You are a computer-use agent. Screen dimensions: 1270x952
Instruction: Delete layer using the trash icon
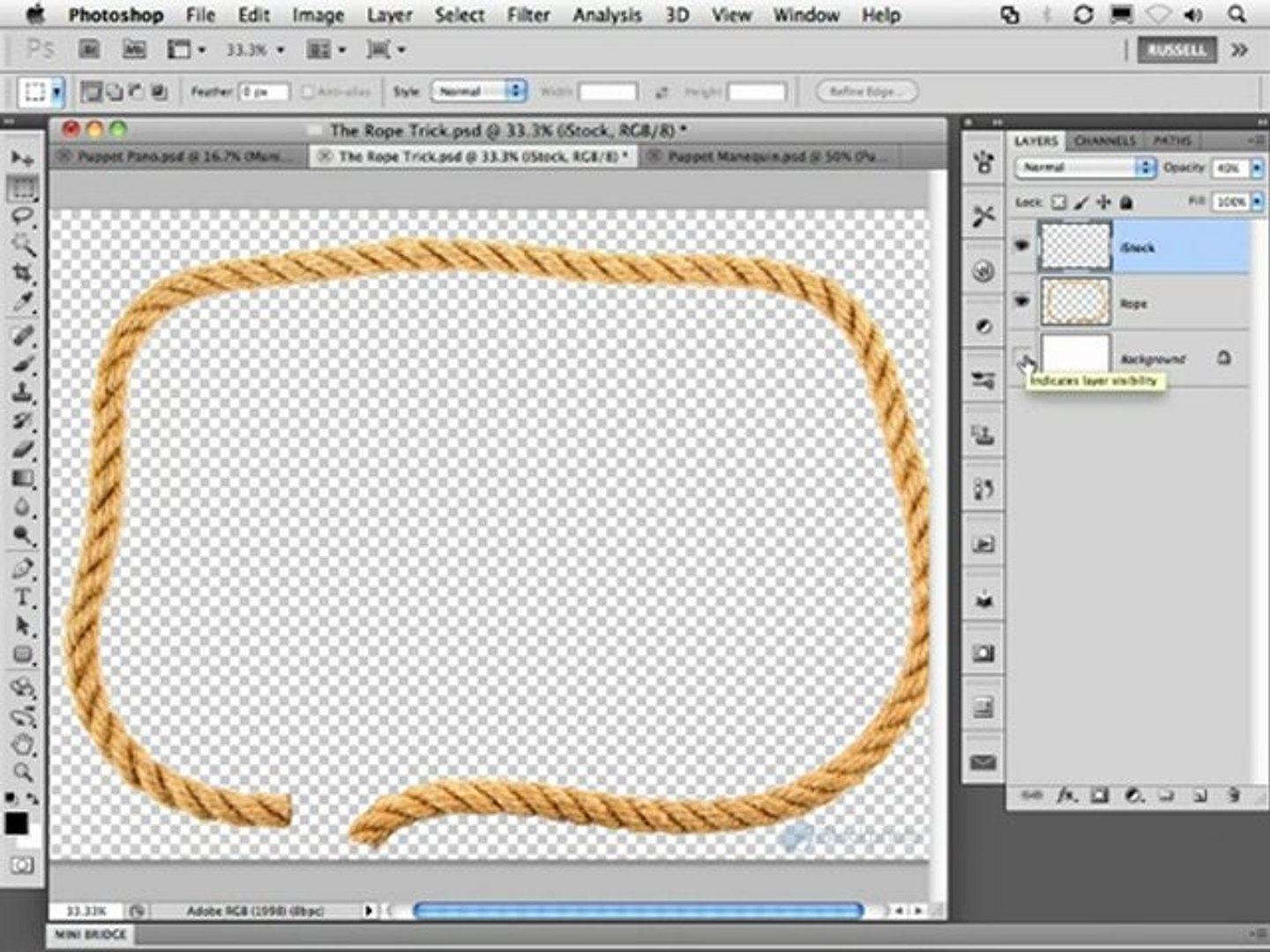coord(1233,795)
